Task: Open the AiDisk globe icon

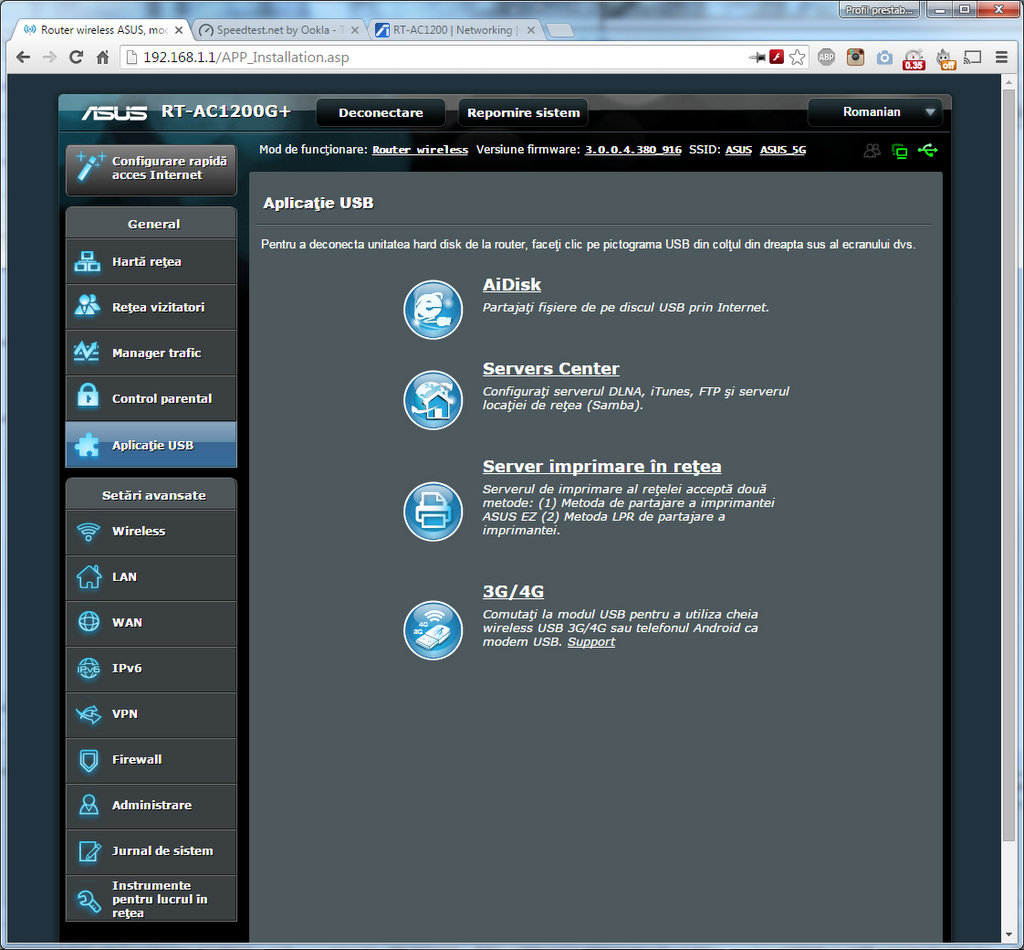Action: coord(433,309)
